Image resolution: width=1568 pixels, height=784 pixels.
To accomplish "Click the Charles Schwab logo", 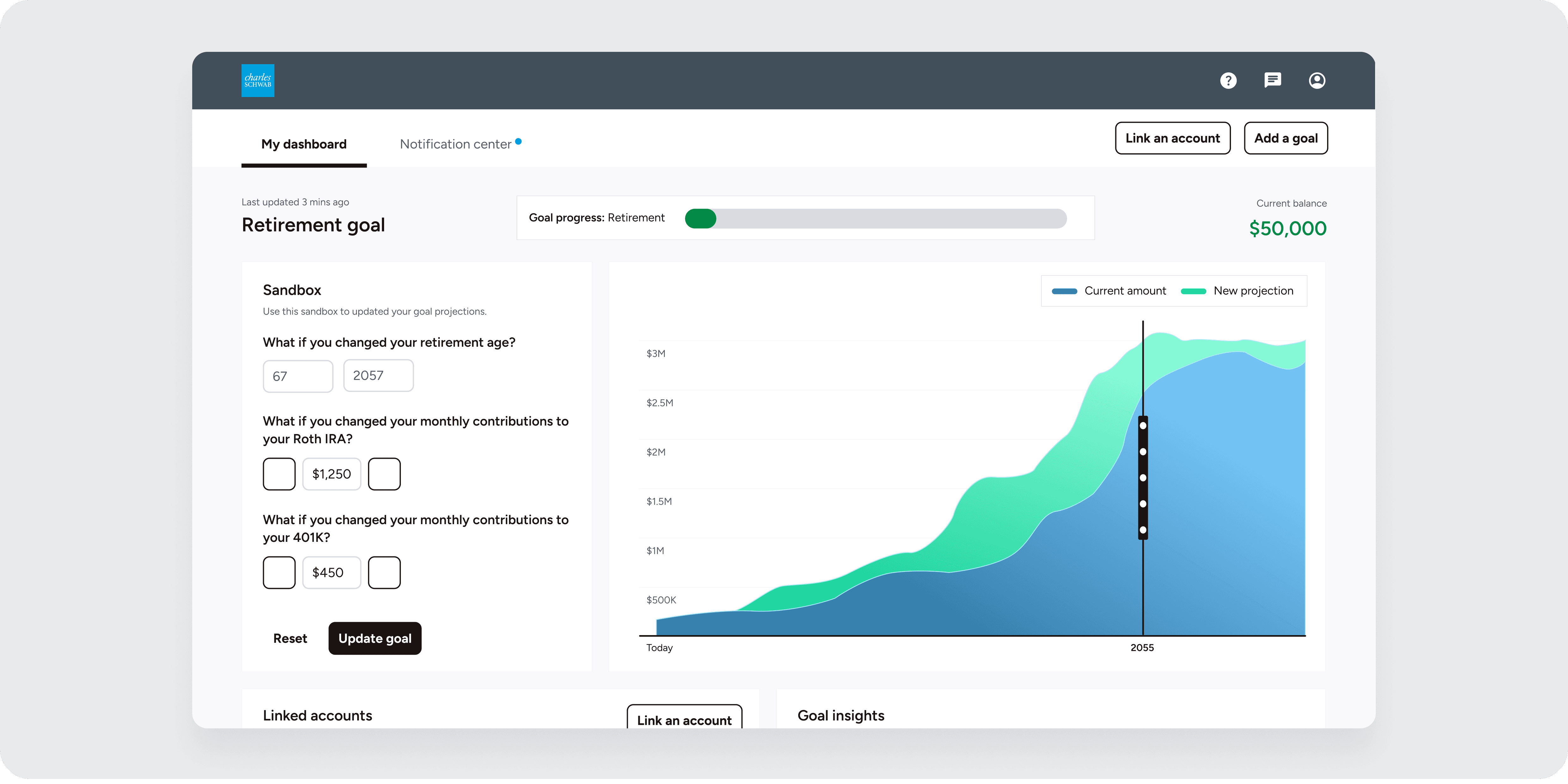I will pyautogui.click(x=257, y=80).
